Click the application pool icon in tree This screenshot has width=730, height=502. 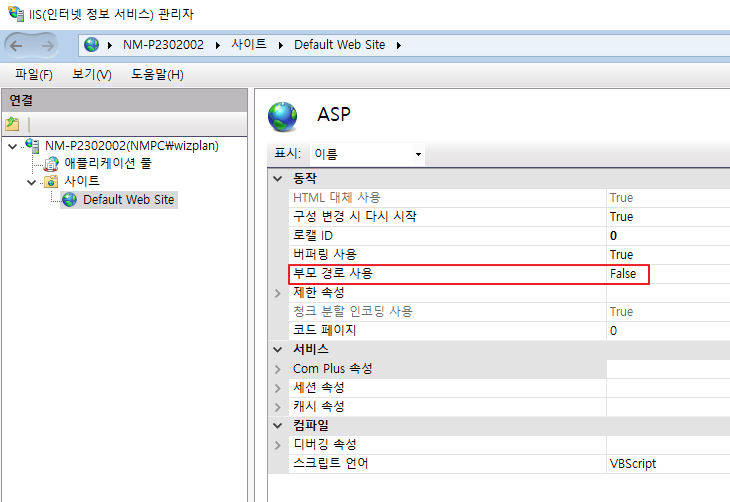(x=51, y=163)
